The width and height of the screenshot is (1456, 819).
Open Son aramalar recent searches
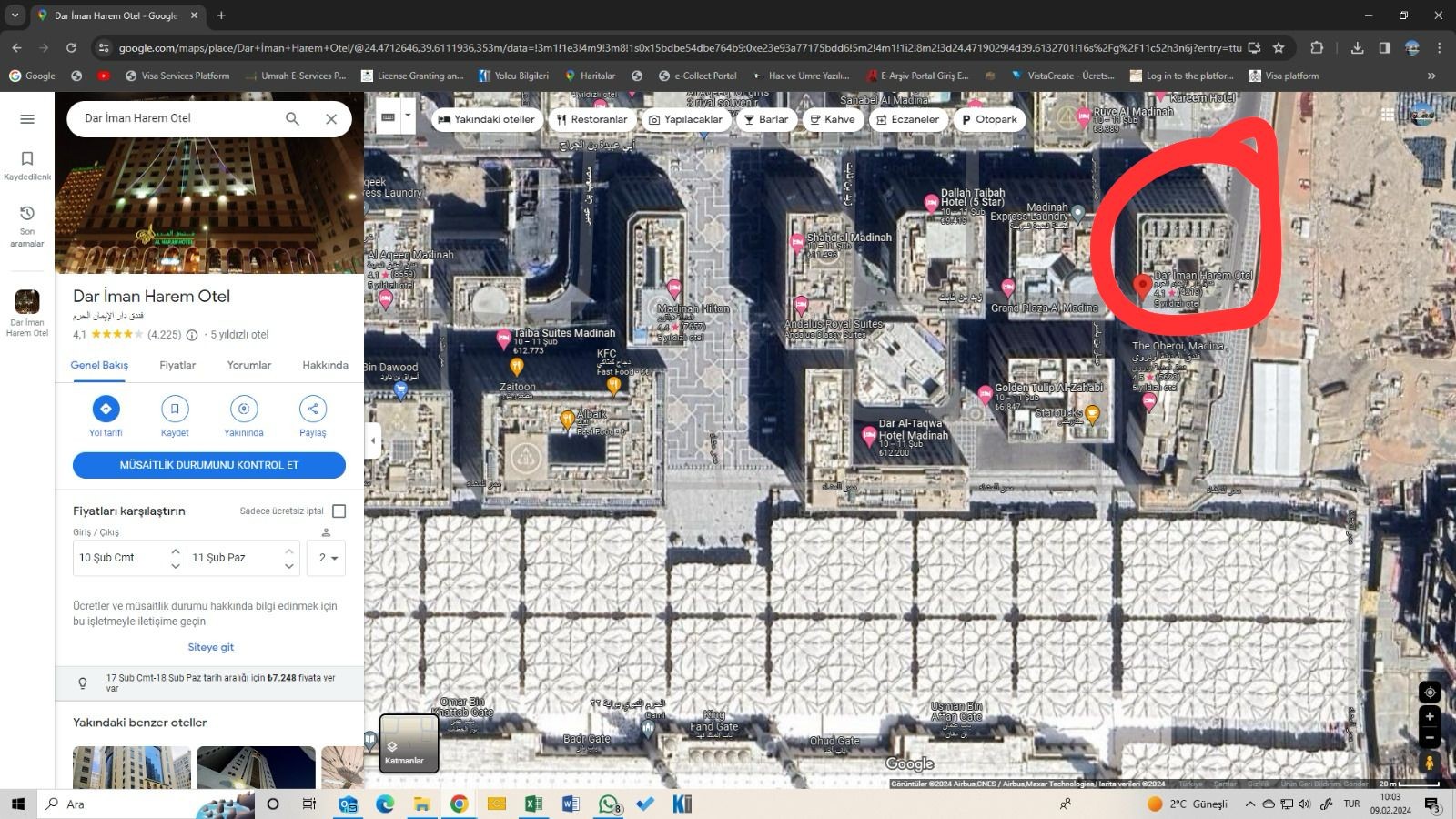27,226
